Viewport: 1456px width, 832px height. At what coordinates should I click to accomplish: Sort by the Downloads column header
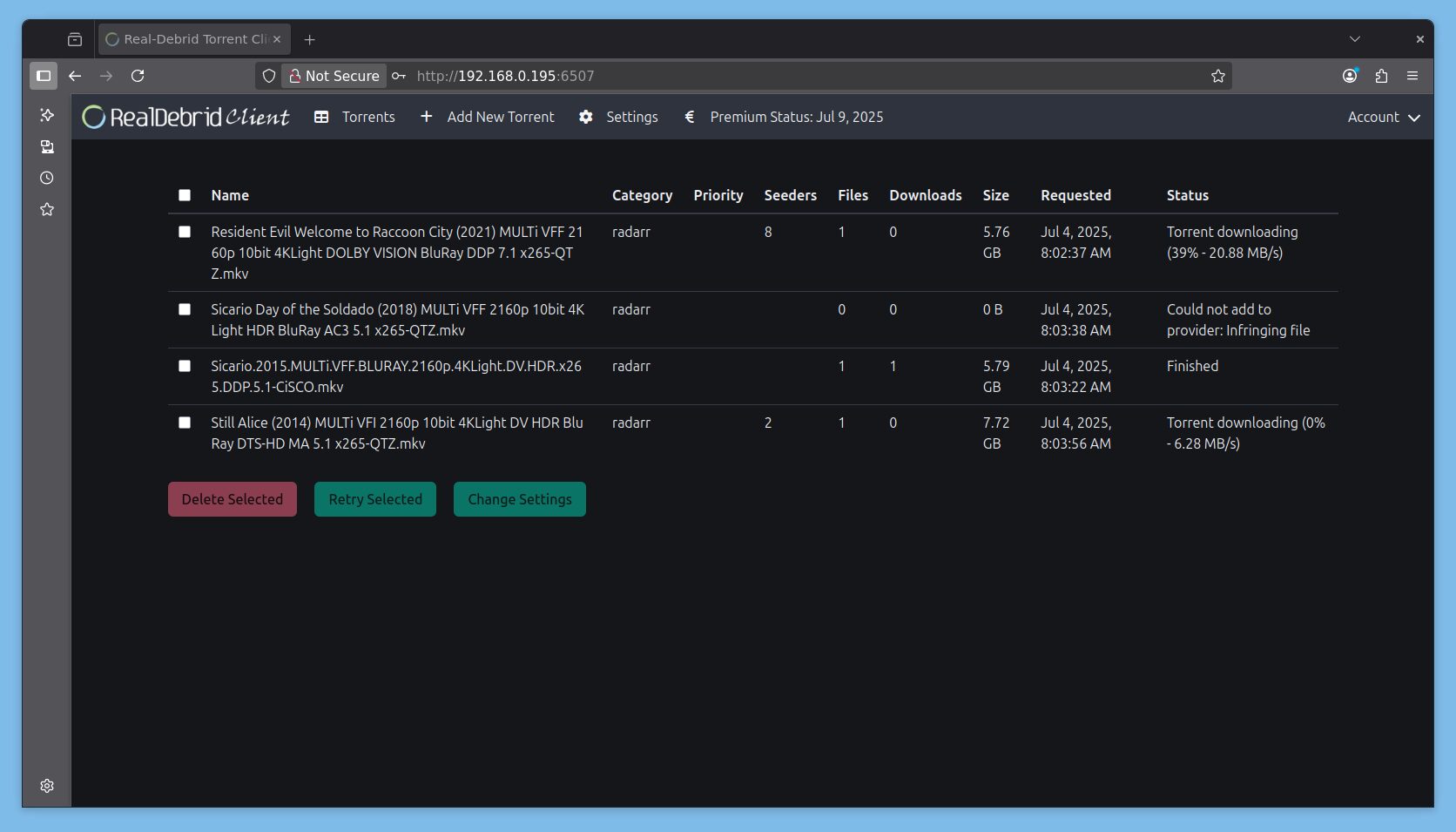pyautogui.click(x=926, y=195)
